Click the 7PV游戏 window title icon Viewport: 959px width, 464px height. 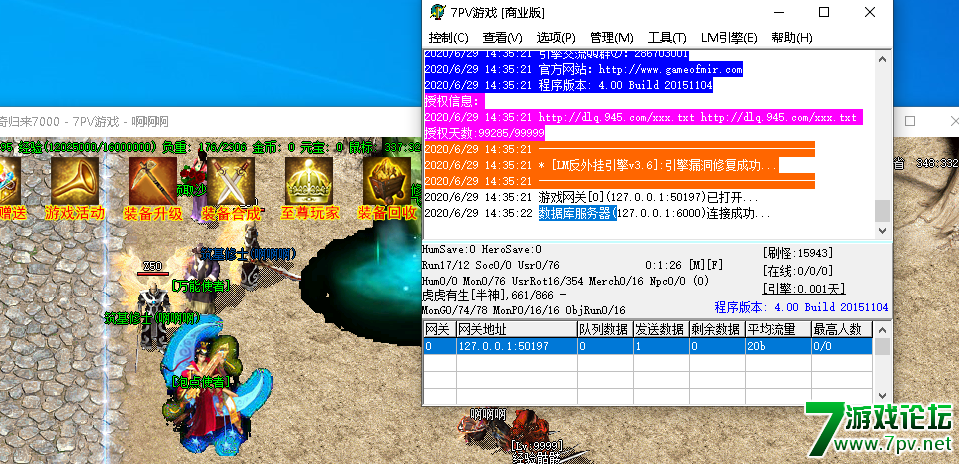[437, 12]
